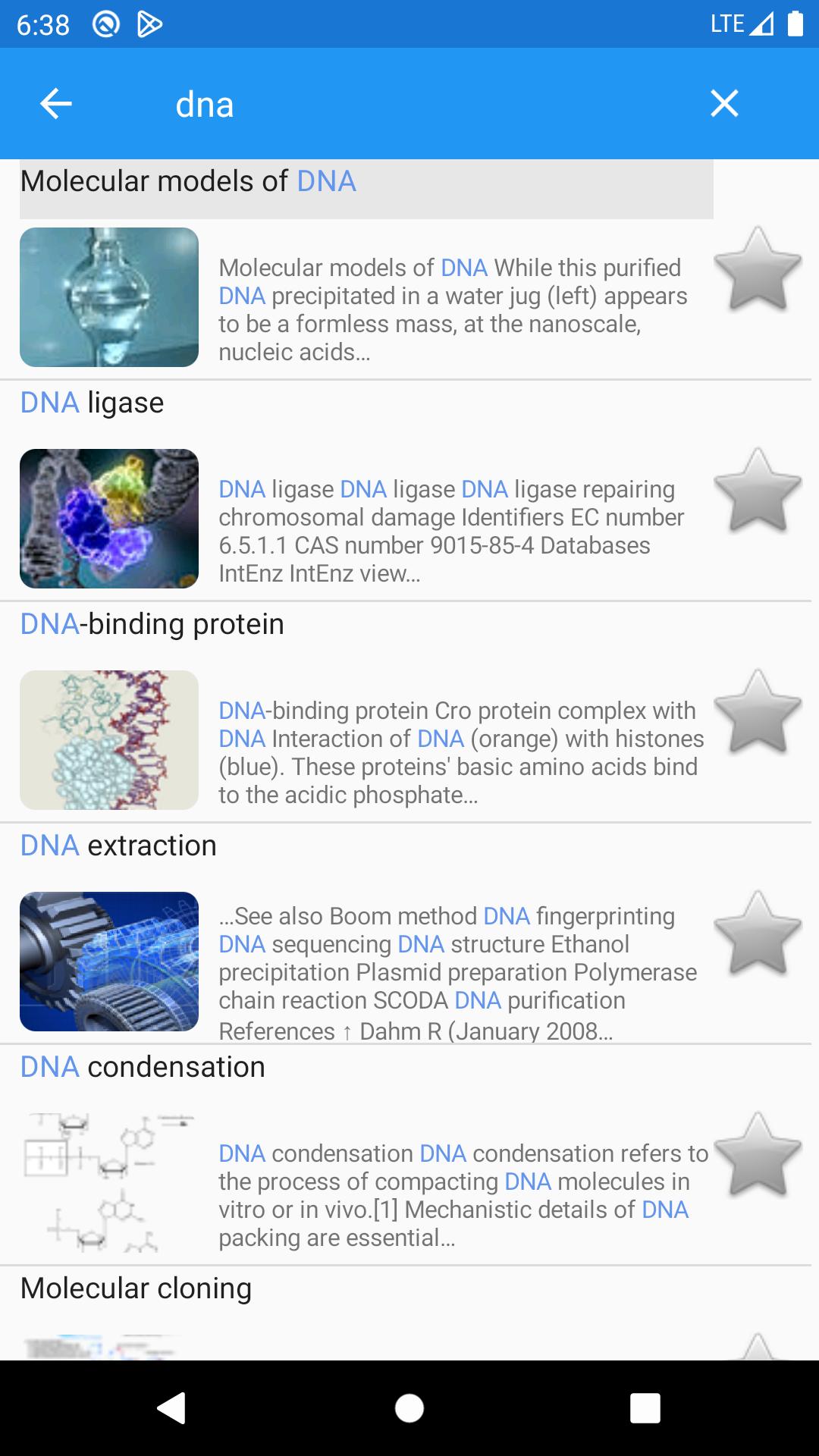Favorite the Molecular models of DNA article
This screenshot has height=1456, width=819.
pyautogui.click(x=757, y=269)
